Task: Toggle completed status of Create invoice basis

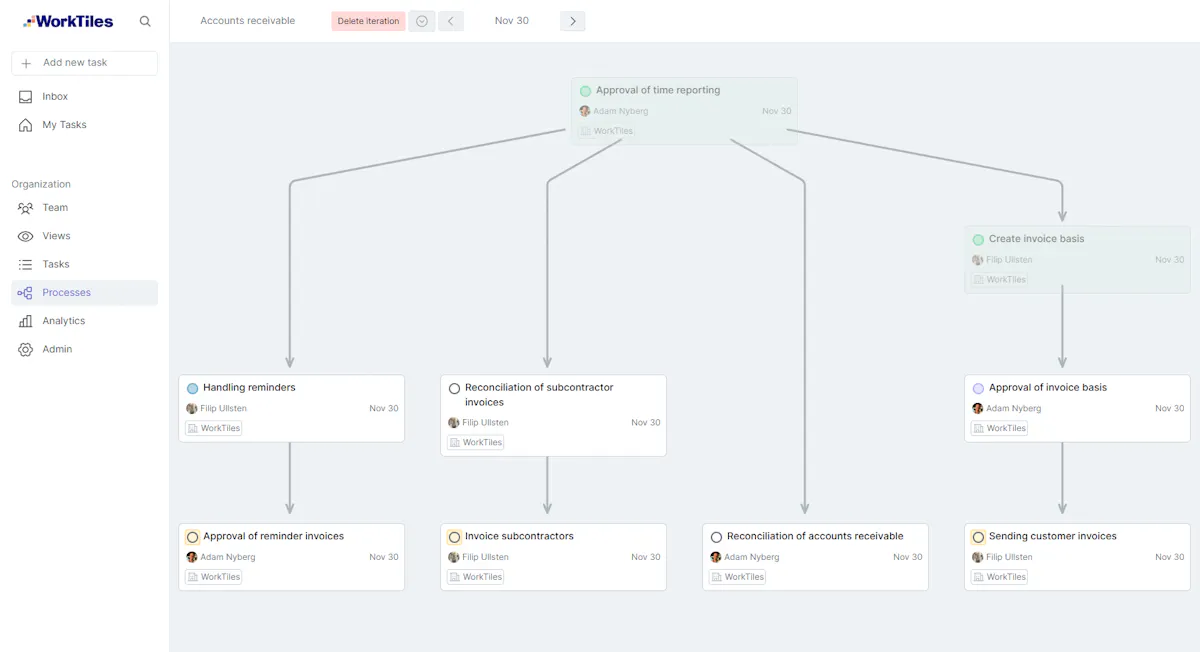Action: coord(978,240)
